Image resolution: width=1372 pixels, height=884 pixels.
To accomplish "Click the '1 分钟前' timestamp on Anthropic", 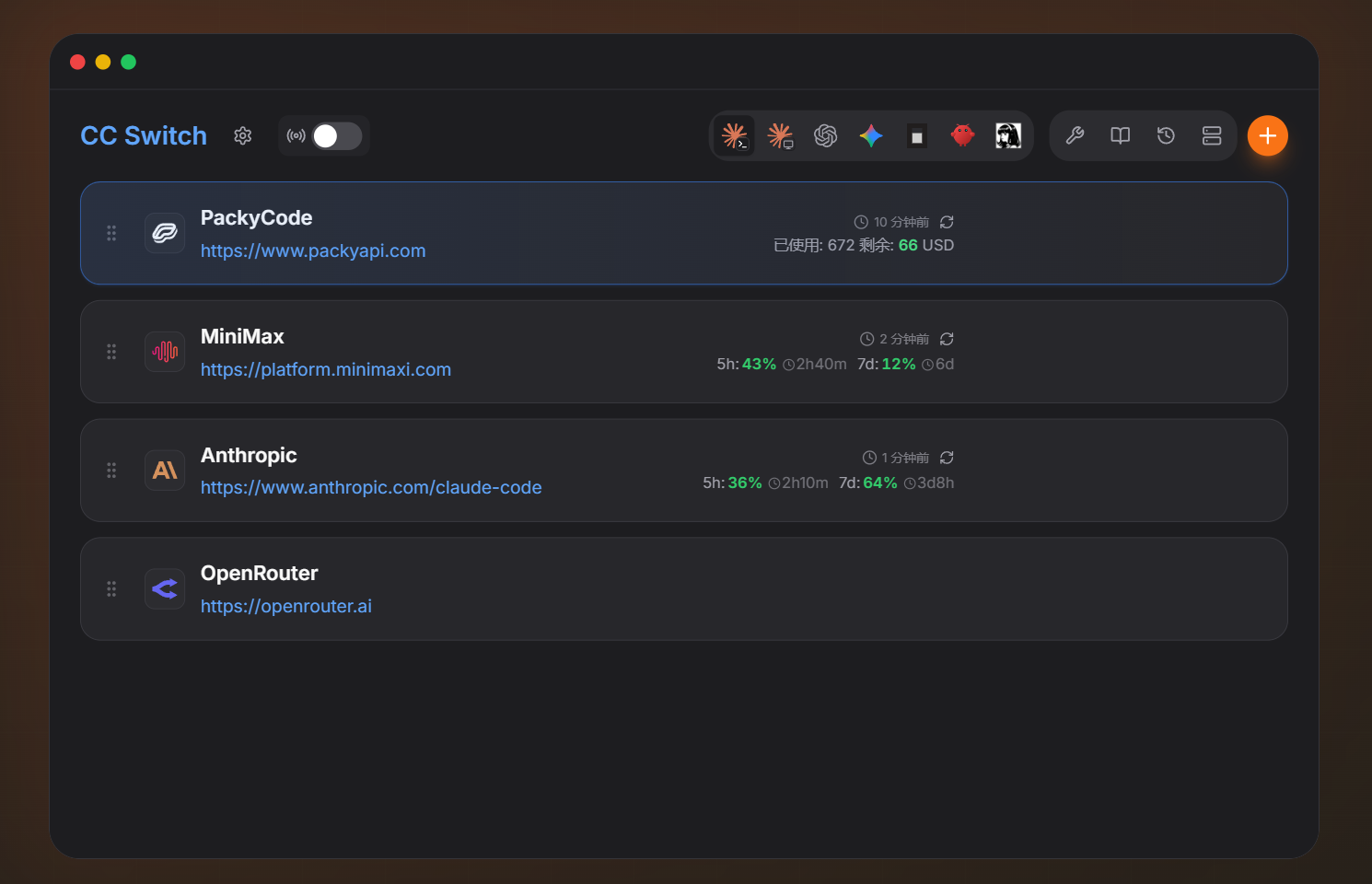I will click(x=905, y=458).
